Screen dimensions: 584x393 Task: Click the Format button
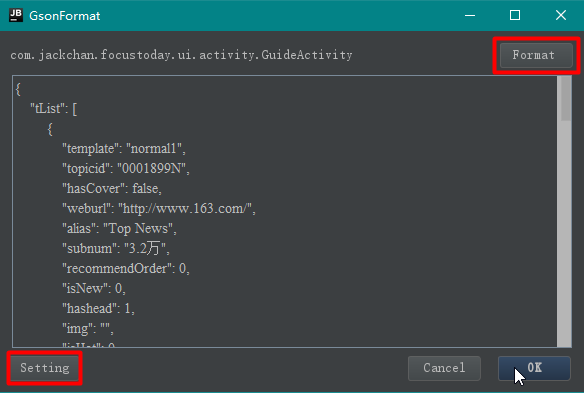[536, 55]
